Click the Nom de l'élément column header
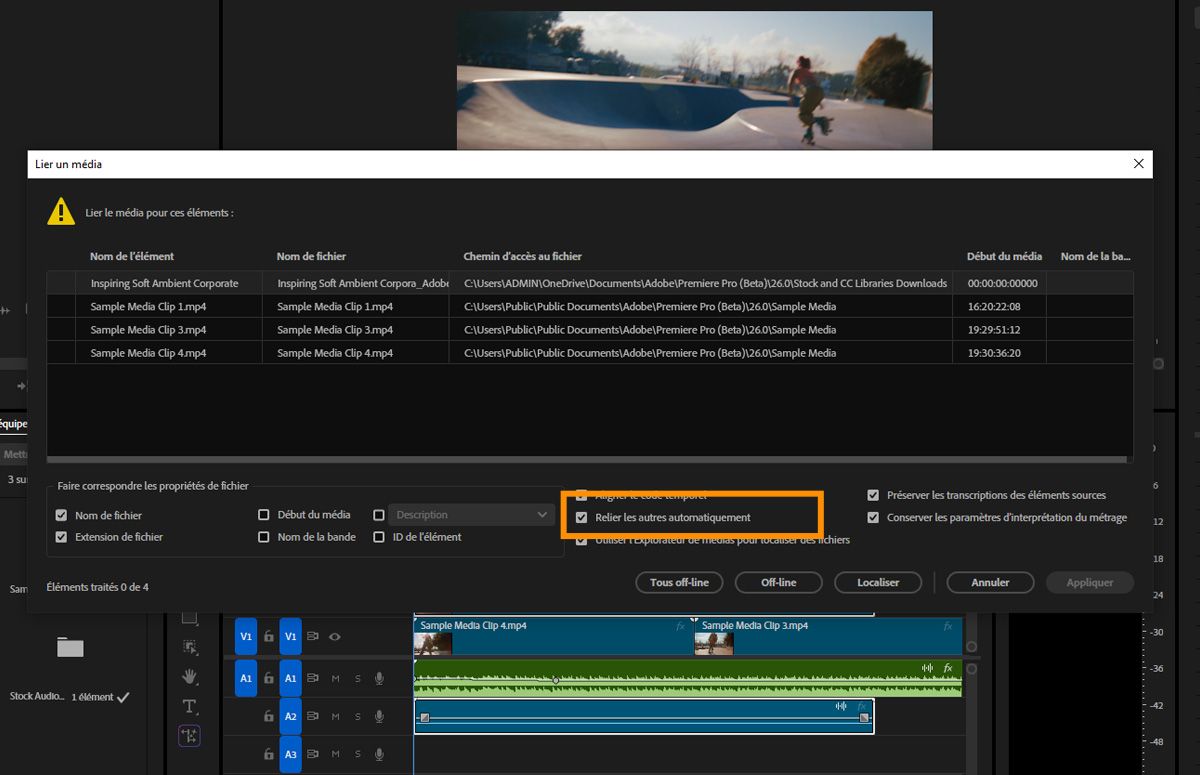The width and height of the screenshot is (1200, 775). (x=132, y=256)
